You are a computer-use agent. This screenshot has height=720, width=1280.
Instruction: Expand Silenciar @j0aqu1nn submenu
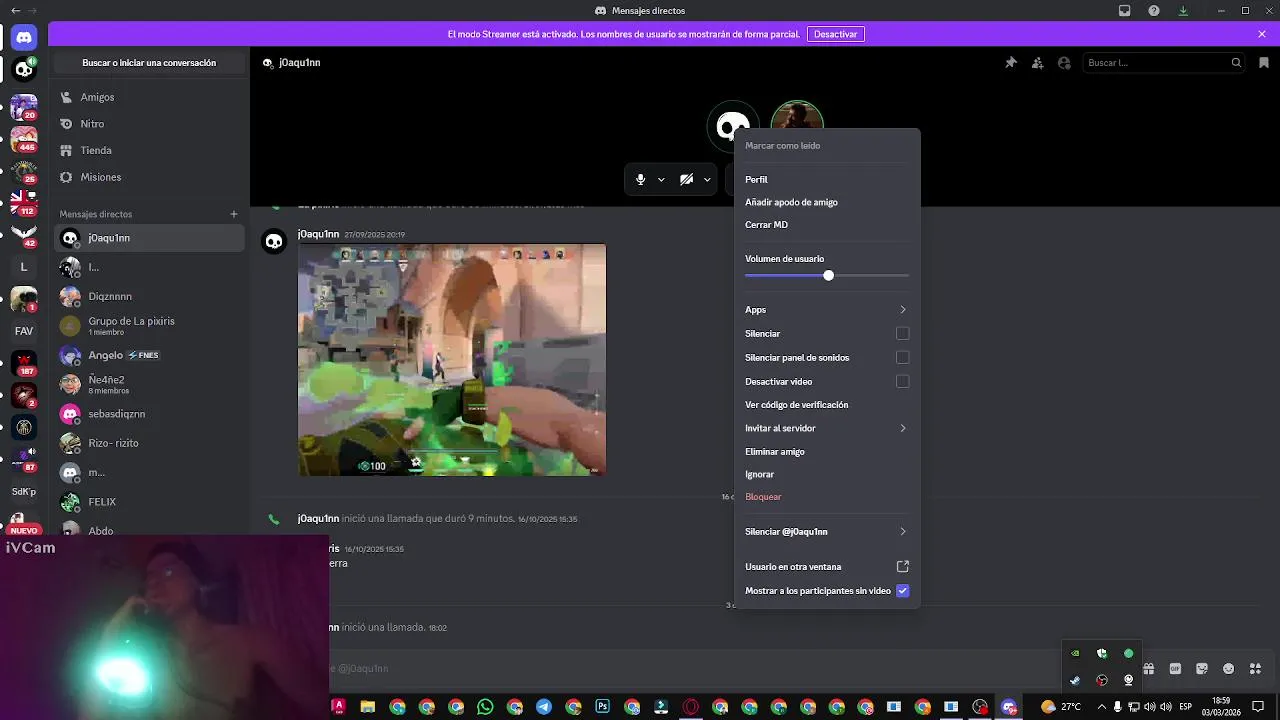tap(827, 532)
